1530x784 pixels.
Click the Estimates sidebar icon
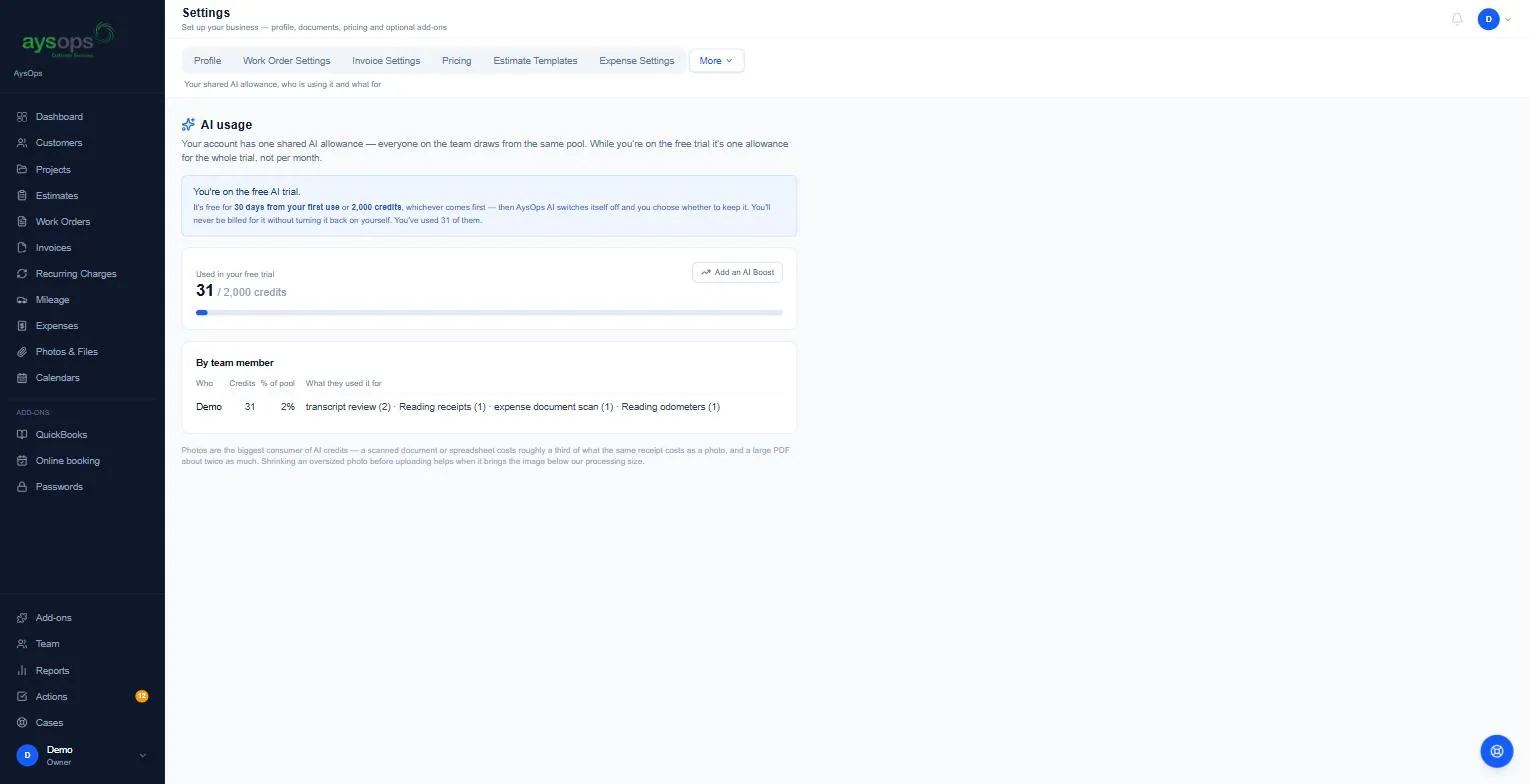point(22,196)
